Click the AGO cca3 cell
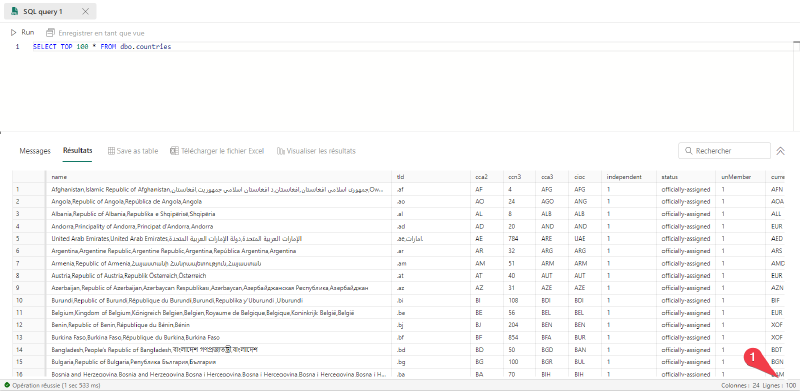800x391 pixels. point(553,202)
